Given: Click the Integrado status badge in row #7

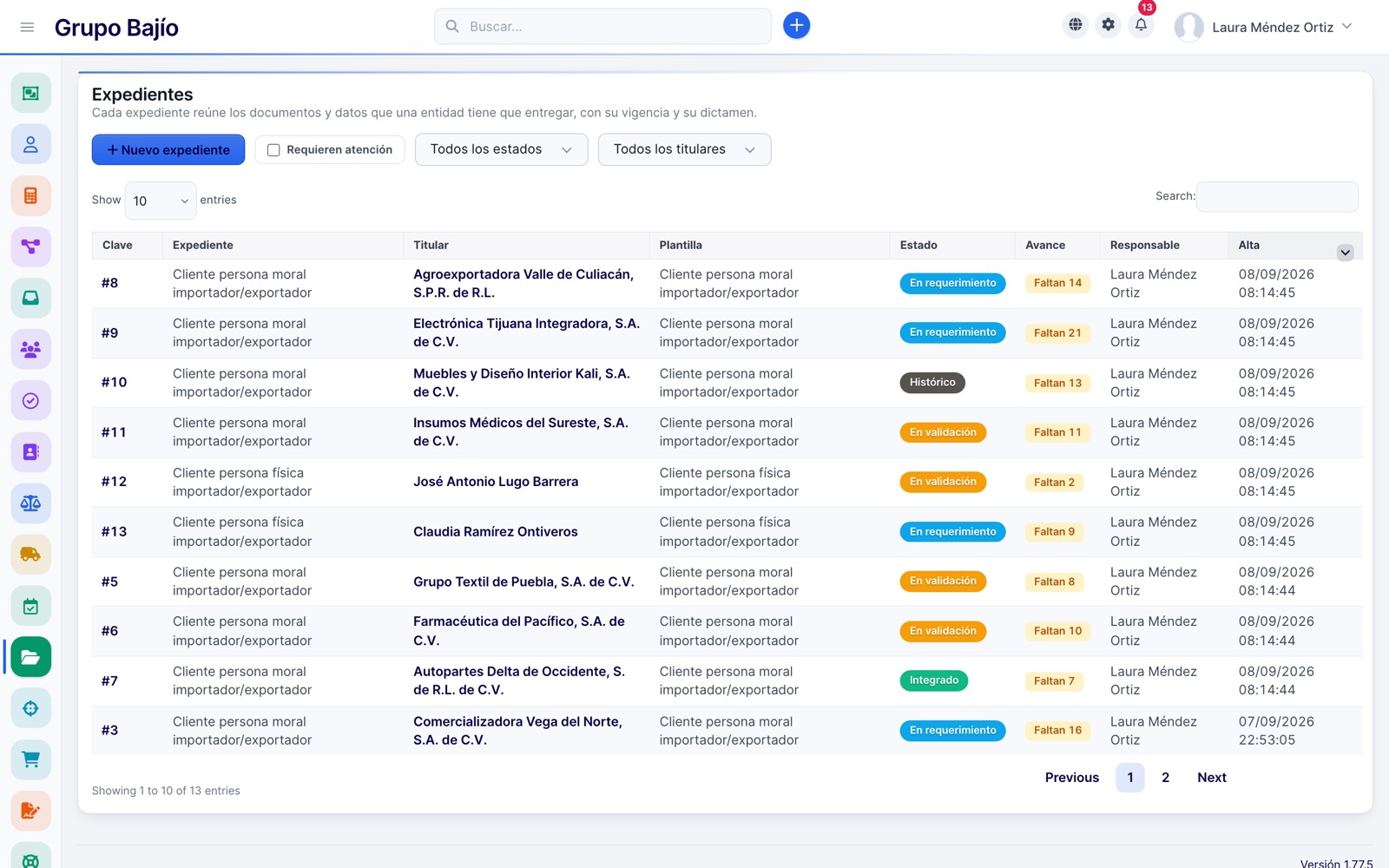Looking at the screenshot, I should 934,681.
